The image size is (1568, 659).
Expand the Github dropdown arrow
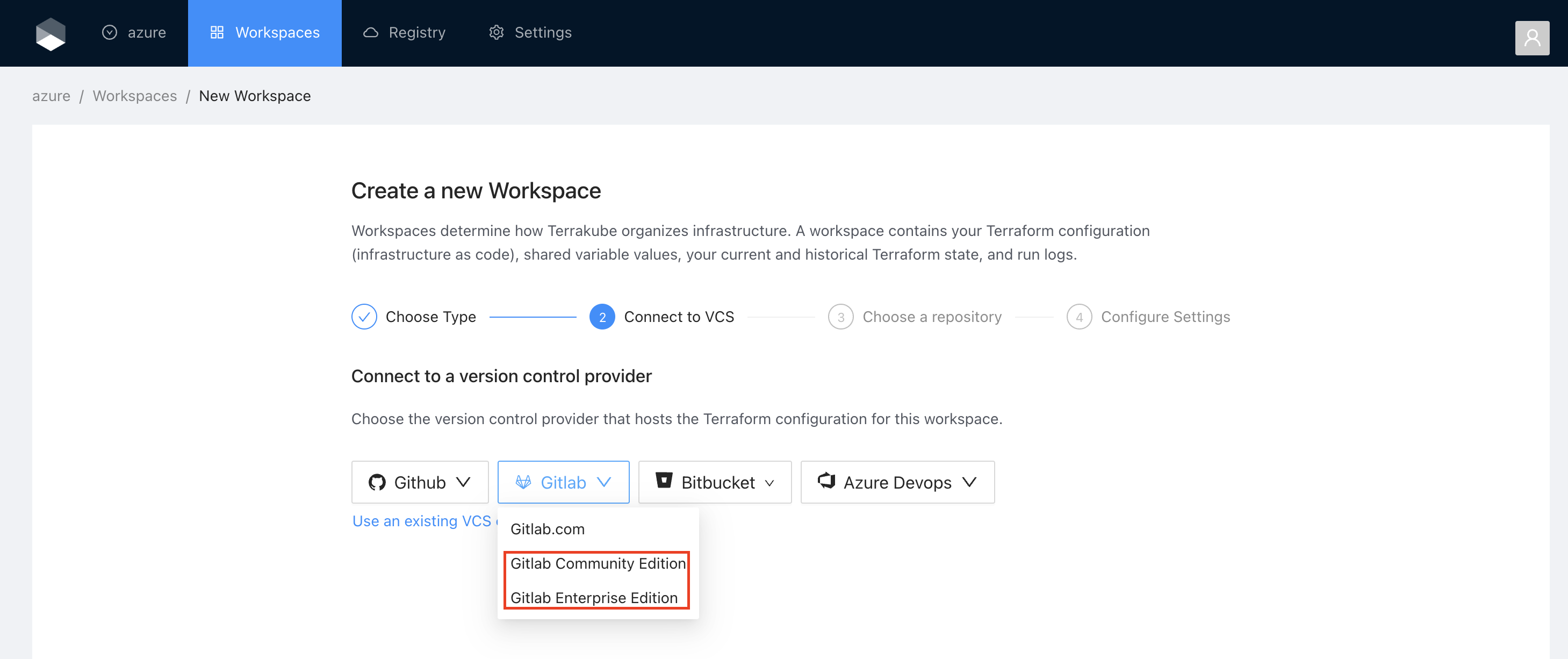click(x=463, y=482)
